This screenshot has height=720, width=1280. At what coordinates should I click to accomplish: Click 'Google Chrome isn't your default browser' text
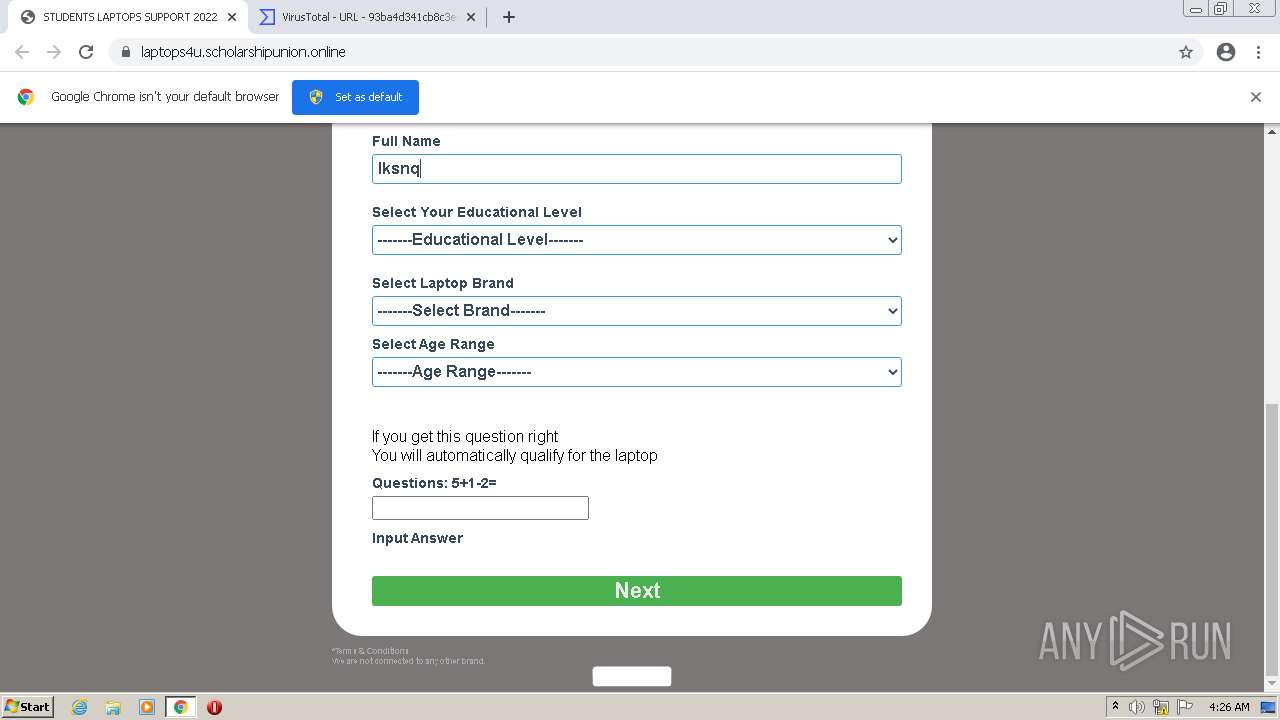click(x=165, y=97)
